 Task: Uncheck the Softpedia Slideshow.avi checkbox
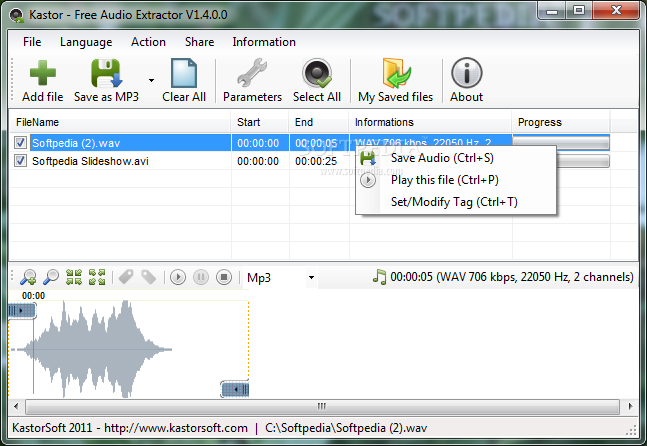tap(21, 160)
